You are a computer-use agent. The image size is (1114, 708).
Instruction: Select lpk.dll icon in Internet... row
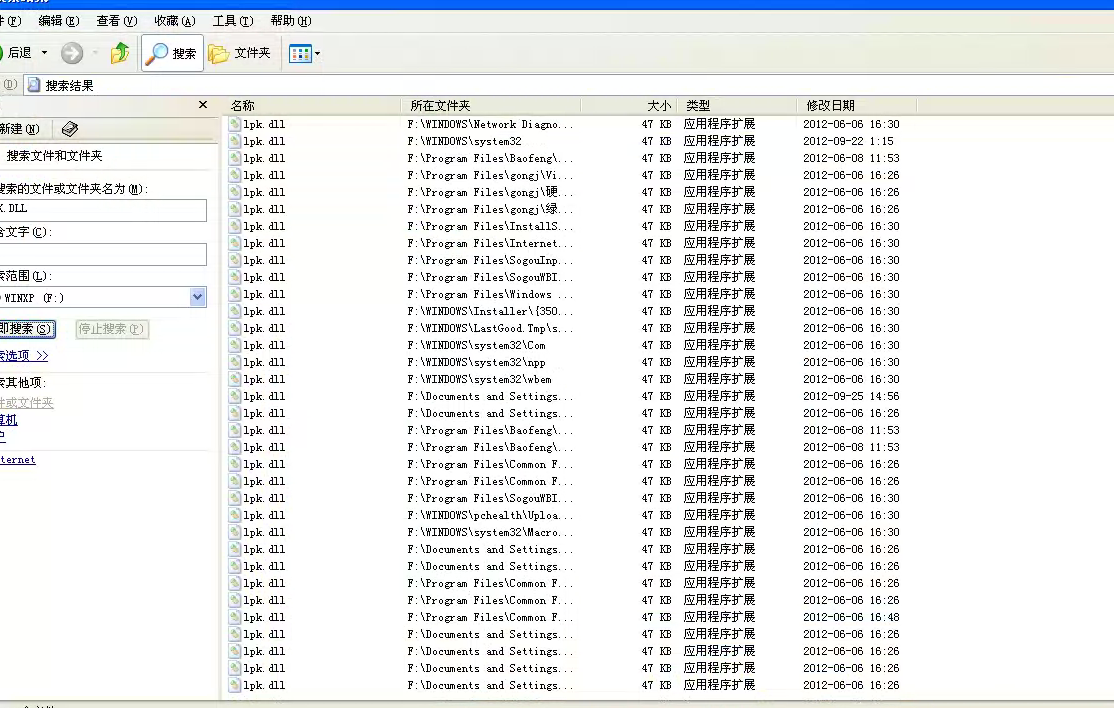[235, 244]
